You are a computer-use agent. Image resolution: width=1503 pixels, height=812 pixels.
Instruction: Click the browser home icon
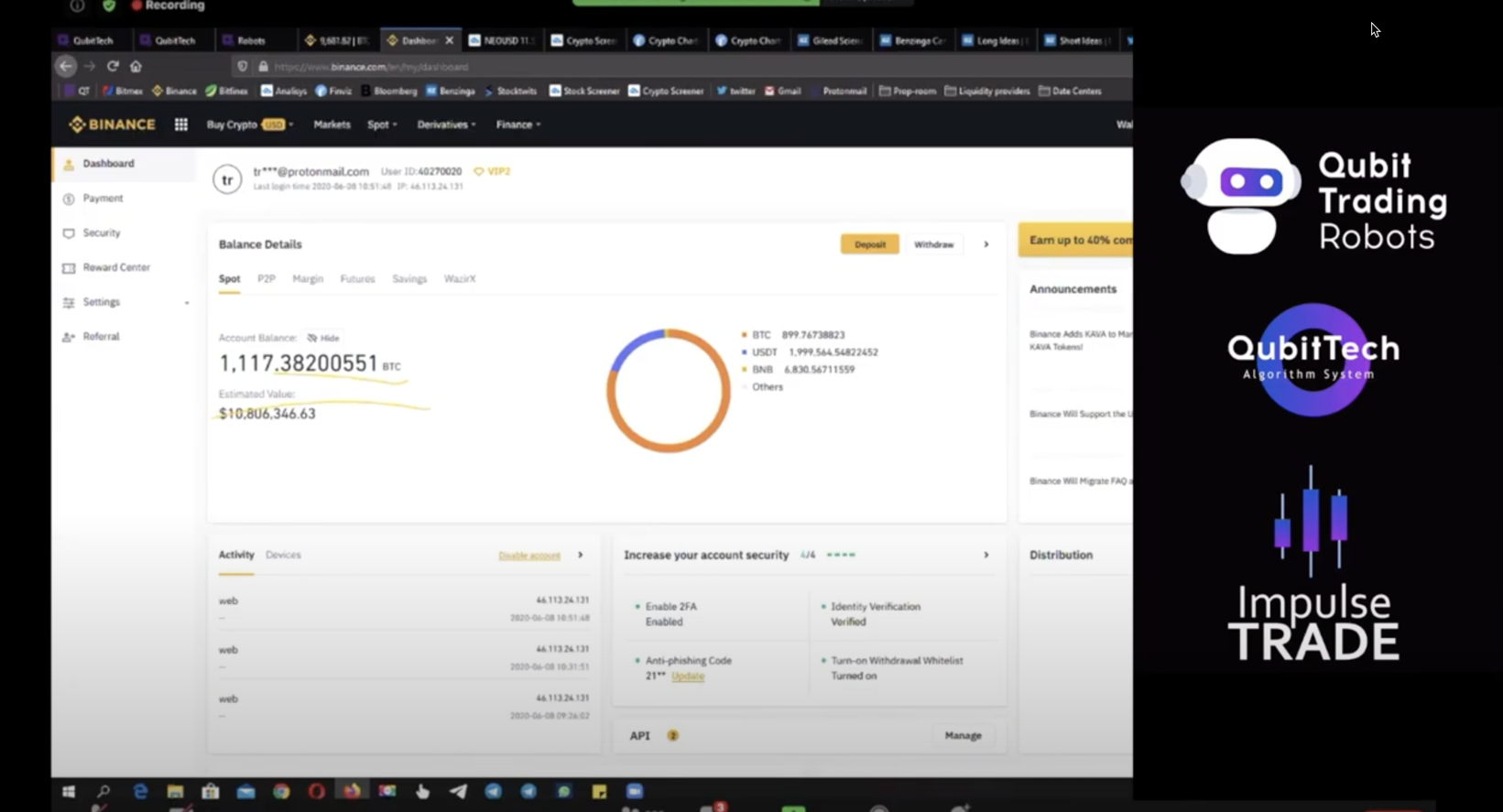click(x=136, y=66)
